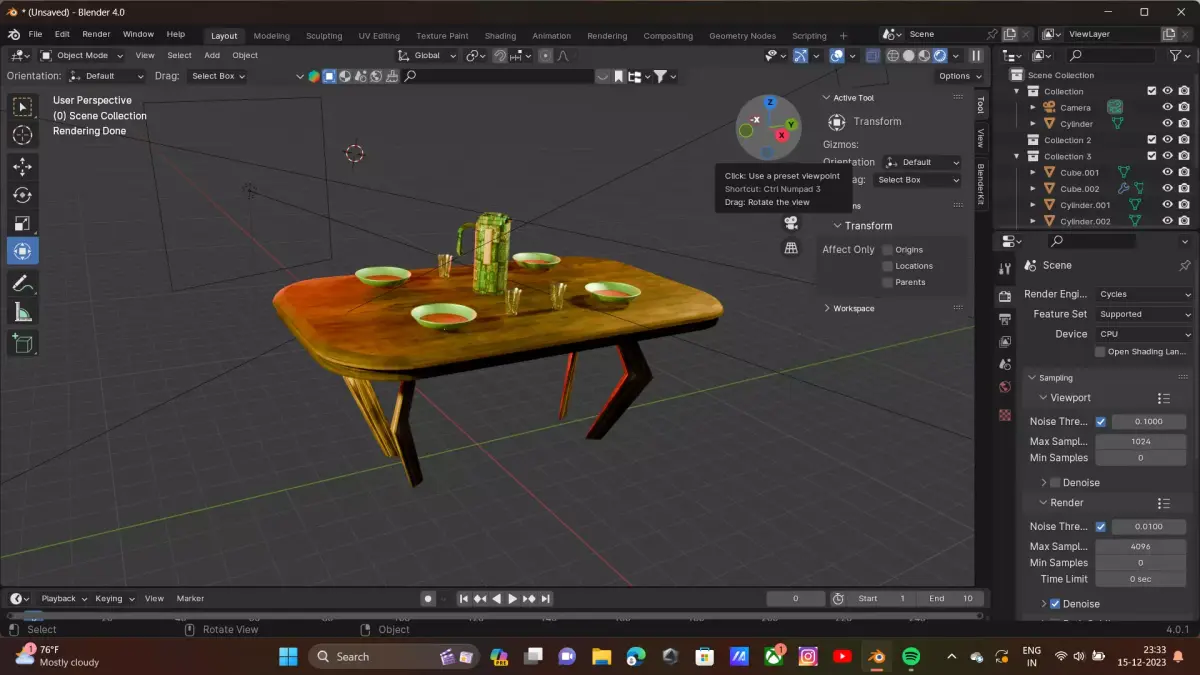Activate the Rotate tool
Viewport: 1200px width, 675px height.
pyautogui.click(x=22, y=196)
